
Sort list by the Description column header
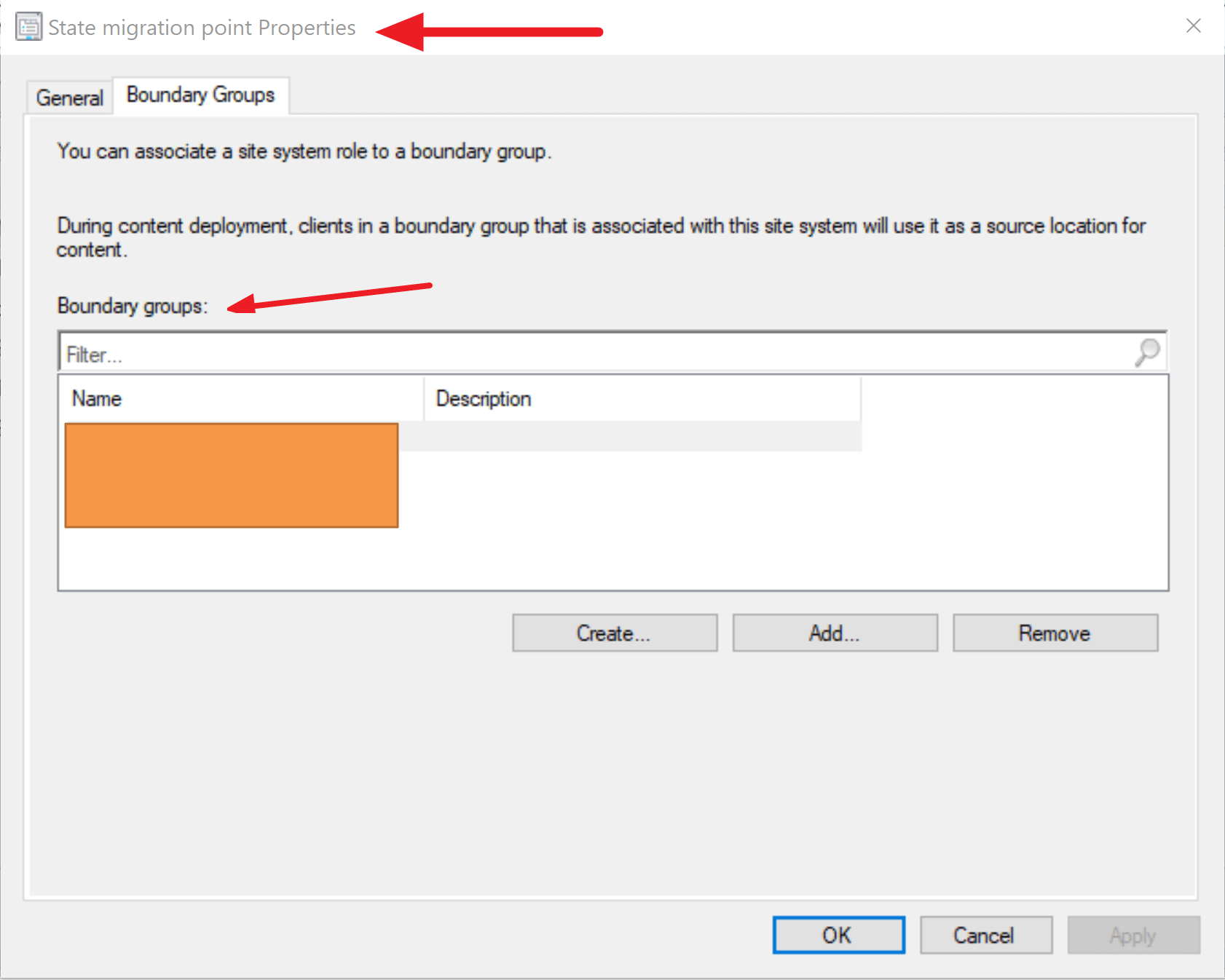click(641, 399)
